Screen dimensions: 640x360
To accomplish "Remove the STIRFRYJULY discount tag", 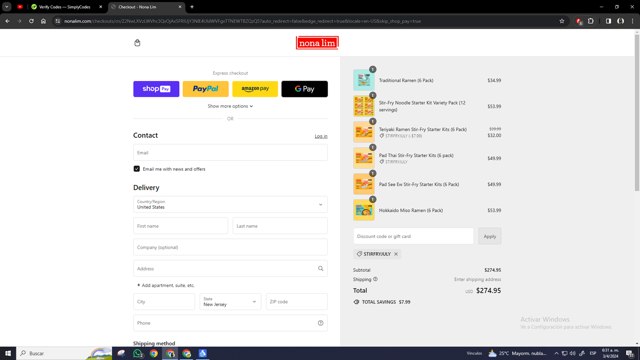I will [396, 254].
